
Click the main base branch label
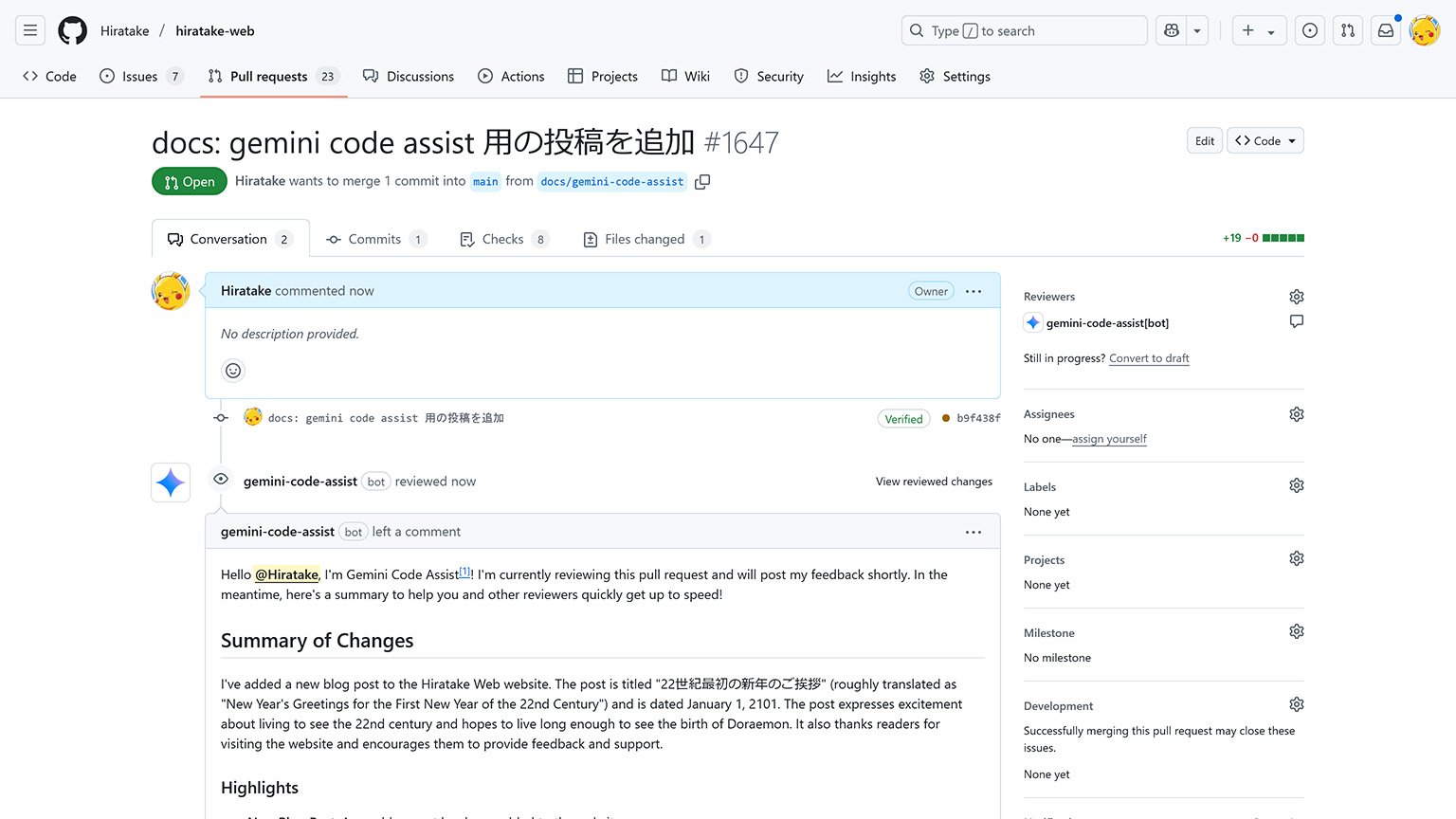pyautogui.click(x=485, y=182)
